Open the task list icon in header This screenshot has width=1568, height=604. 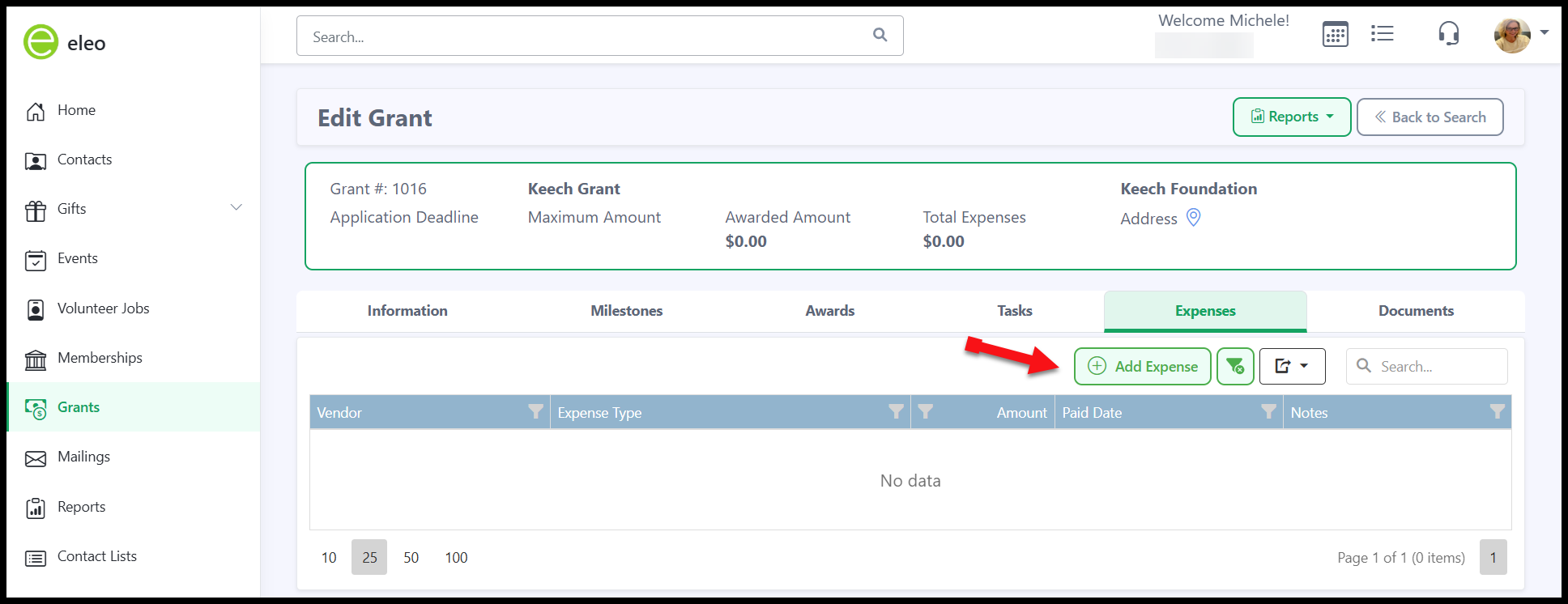click(1383, 33)
